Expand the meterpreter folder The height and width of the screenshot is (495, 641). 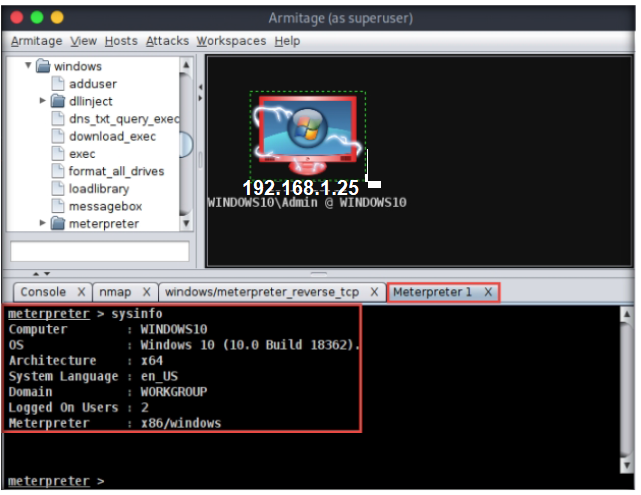coord(43,223)
